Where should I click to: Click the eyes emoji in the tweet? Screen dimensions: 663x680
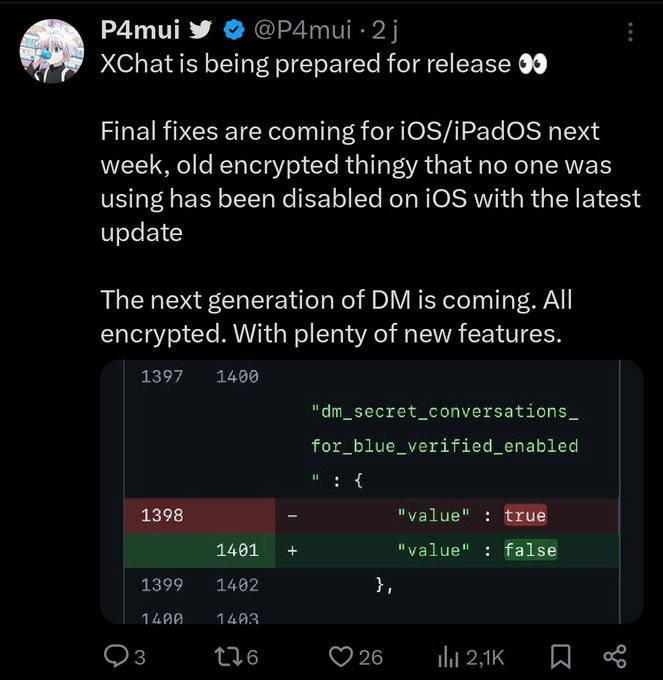533,65
